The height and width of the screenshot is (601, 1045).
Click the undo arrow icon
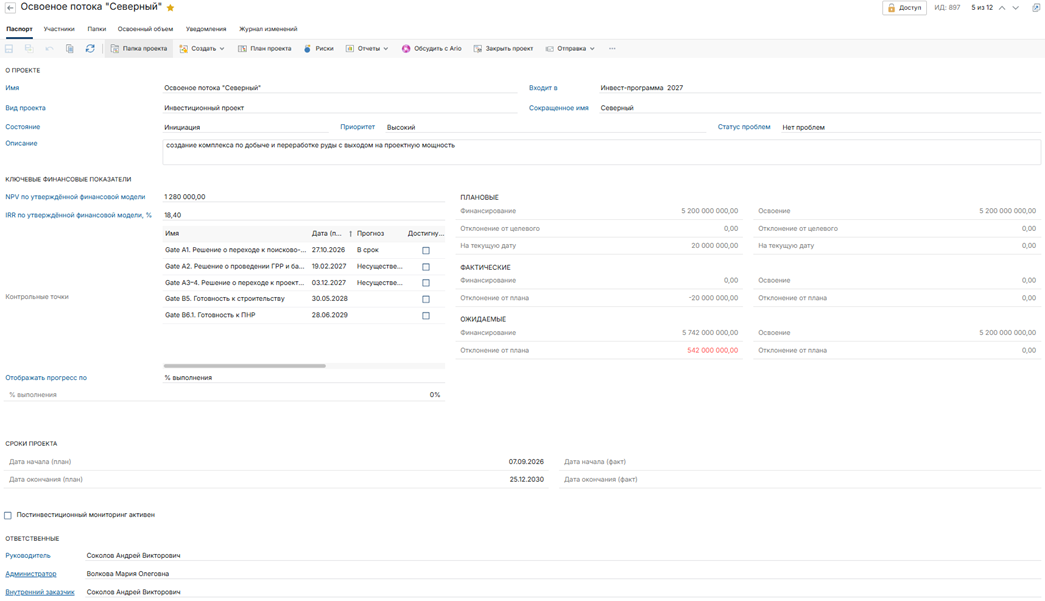49,49
